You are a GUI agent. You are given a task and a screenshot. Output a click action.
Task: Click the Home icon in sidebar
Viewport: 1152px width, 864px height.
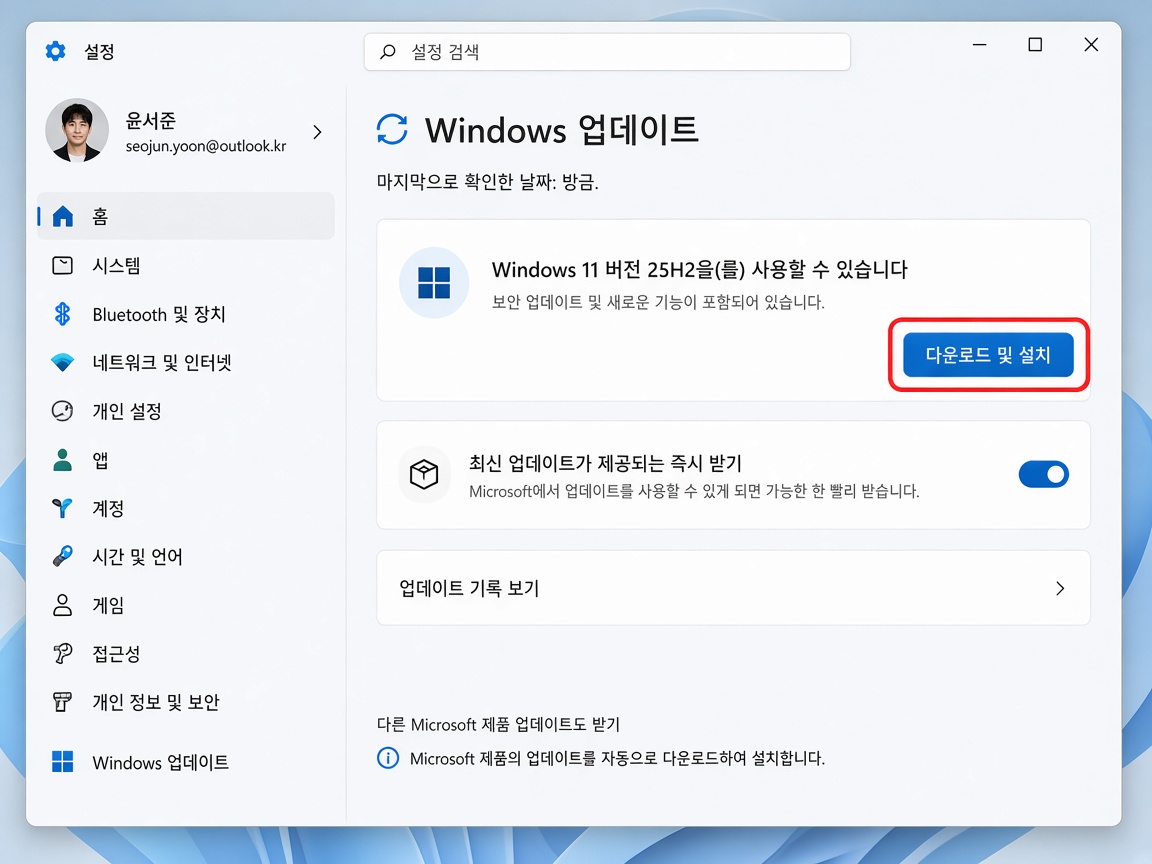click(62, 216)
